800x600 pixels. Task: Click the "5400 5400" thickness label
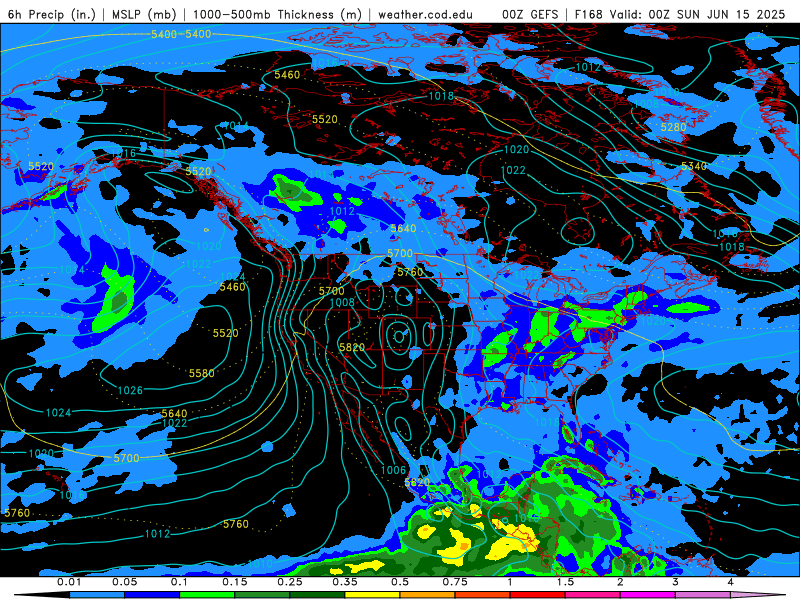pyautogui.click(x=181, y=34)
